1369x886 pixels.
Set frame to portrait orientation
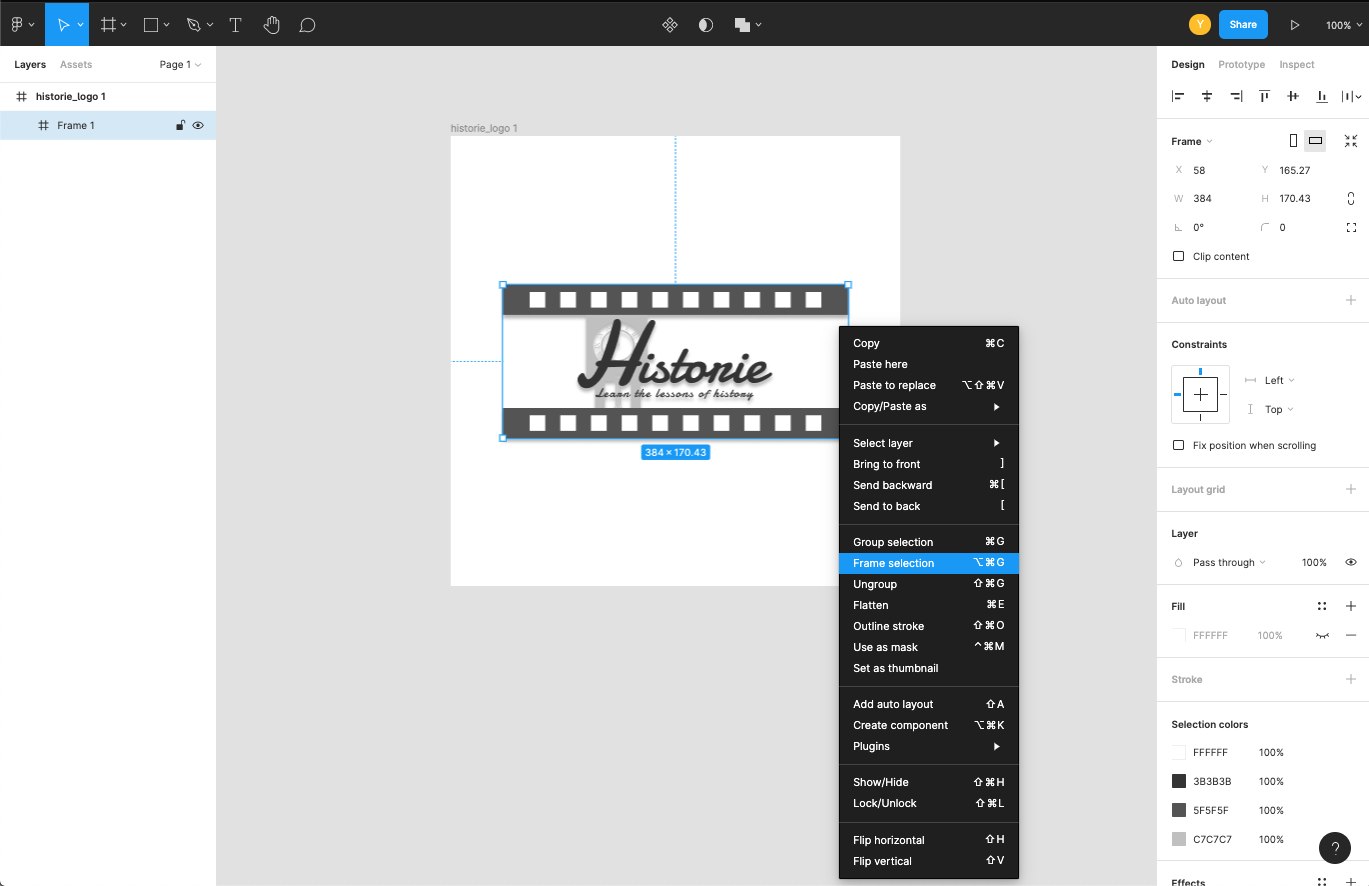coord(1293,141)
